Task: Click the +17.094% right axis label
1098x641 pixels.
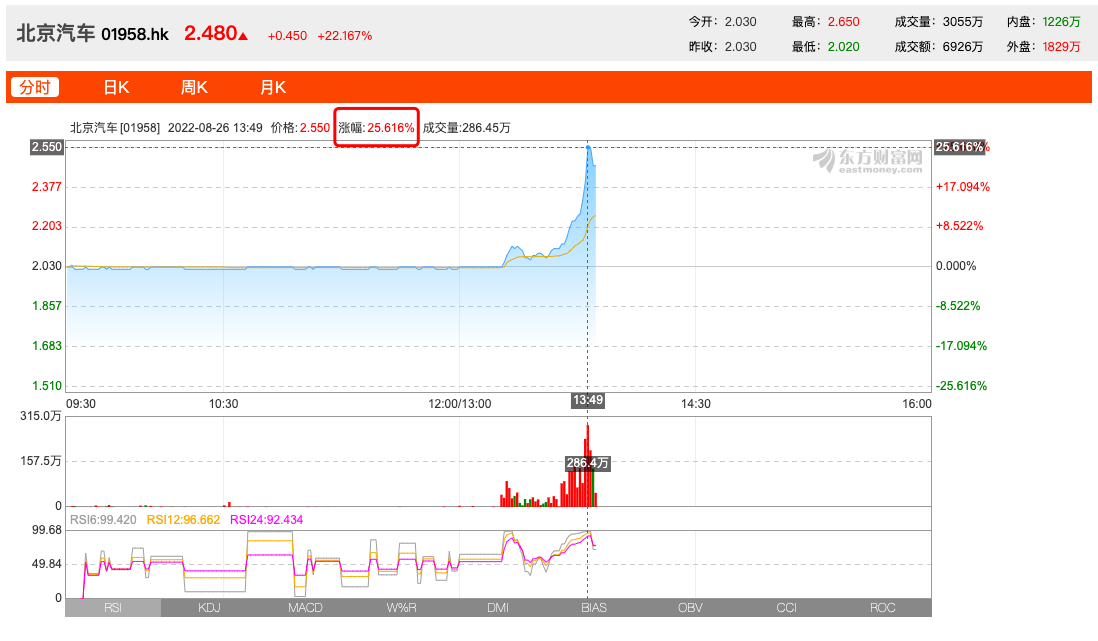Action: pyautogui.click(x=963, y=187)
